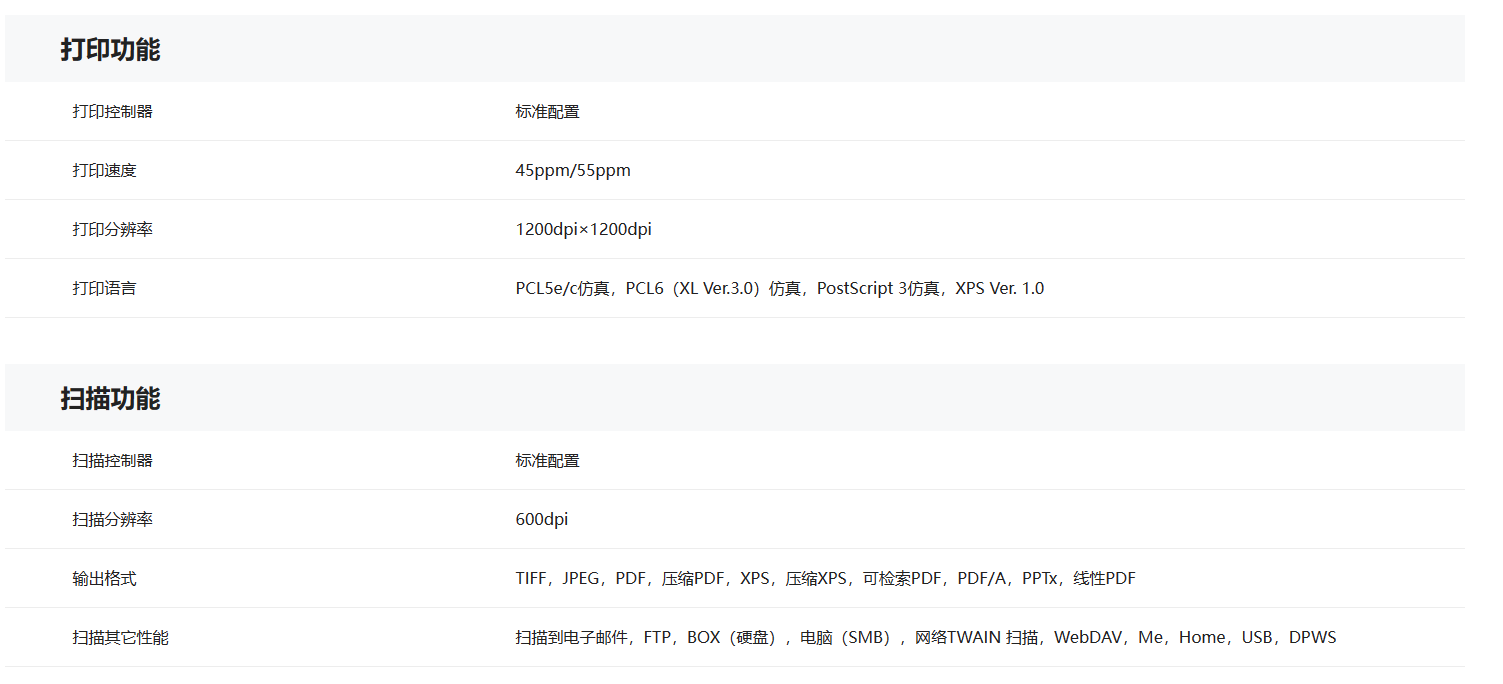
Task: Click the 600dpi scan resolution value
Action: pyautogui.click(x=542, y=520)
